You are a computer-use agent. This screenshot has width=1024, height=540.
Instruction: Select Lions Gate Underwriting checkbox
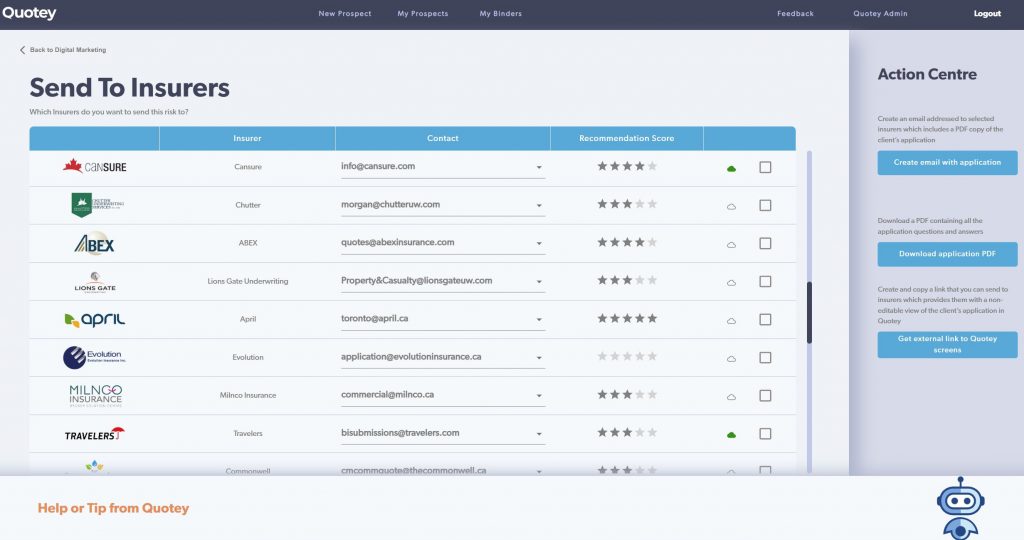click(765, 281)
